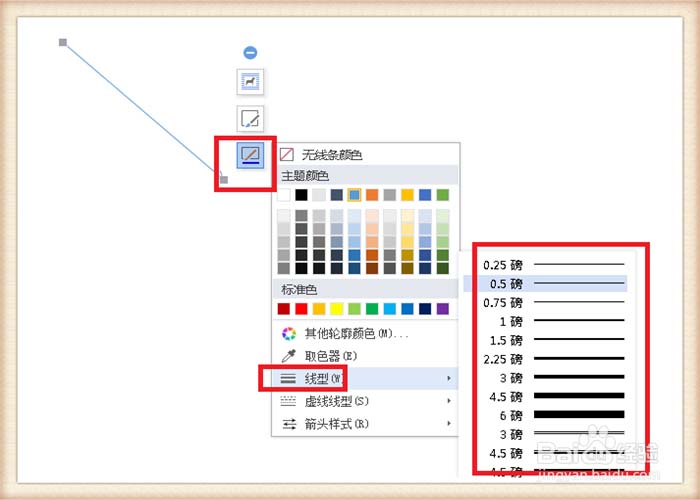Viewport: 700px width, 500px height.
Task: Set line weight to 2.25 磅
Action: click(553, 358)
